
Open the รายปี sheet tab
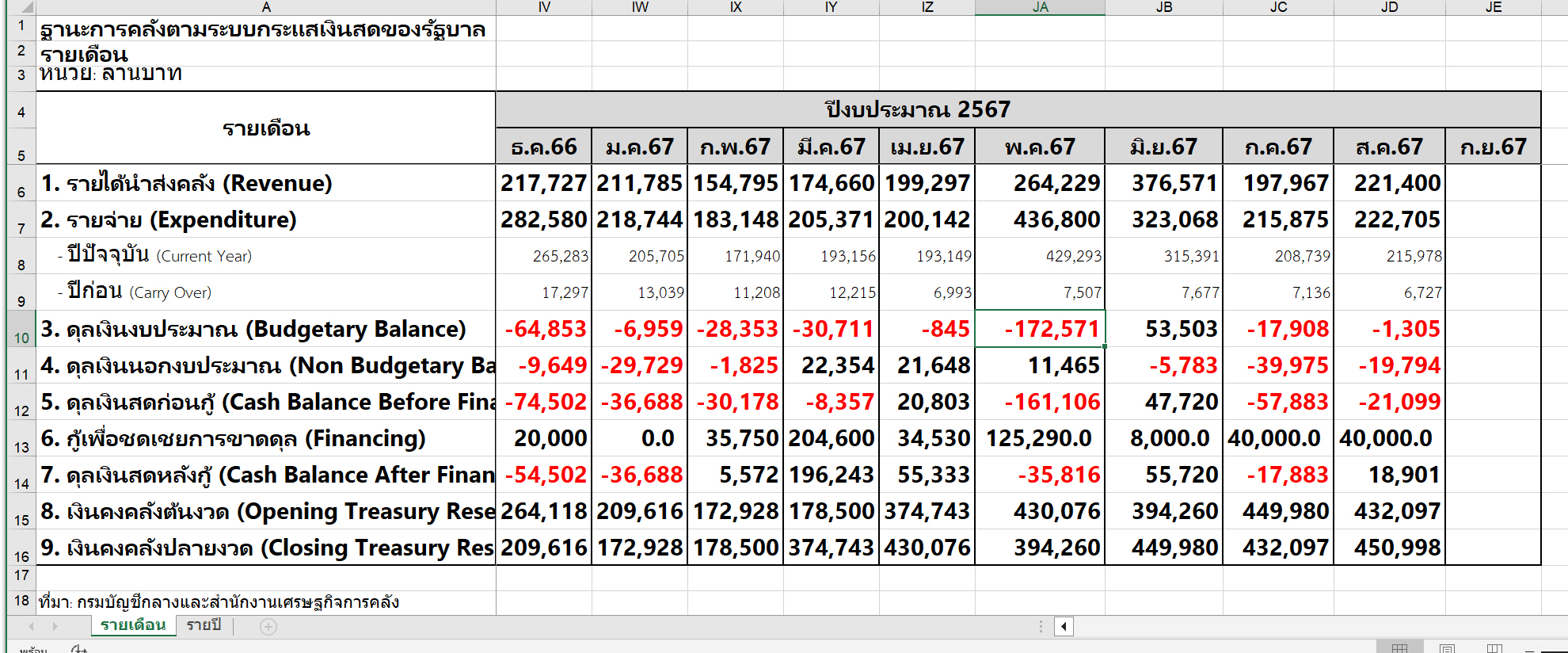coord(204,625)
